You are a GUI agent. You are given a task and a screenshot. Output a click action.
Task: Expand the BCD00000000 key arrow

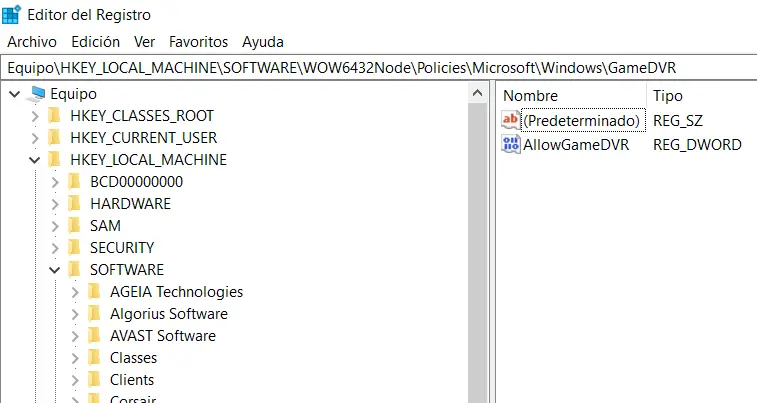click(x=55, y=182)
